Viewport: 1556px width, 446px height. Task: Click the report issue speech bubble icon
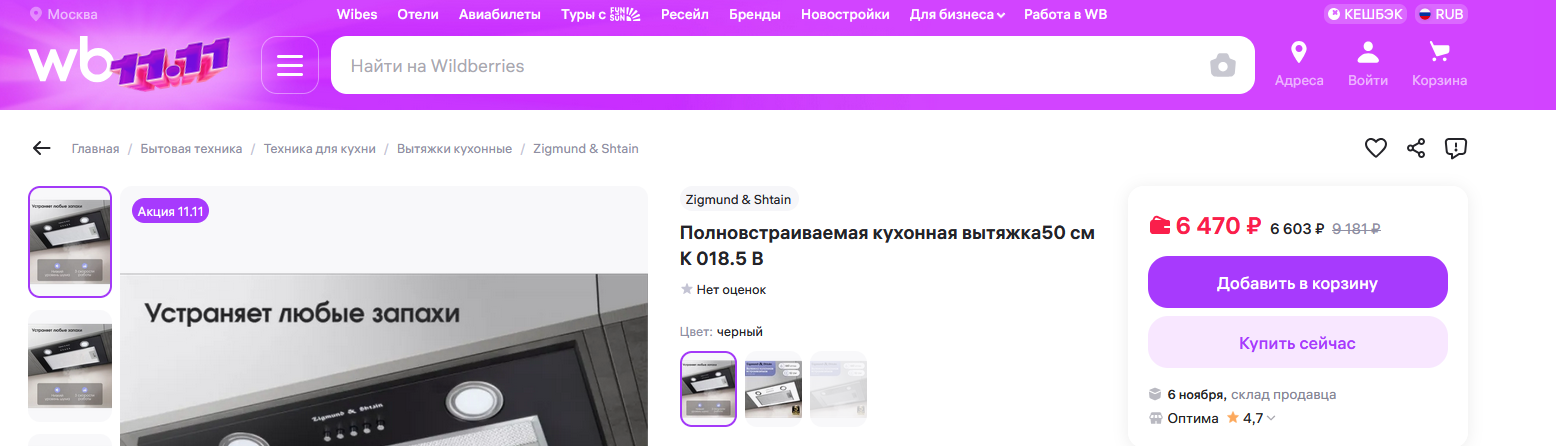coord(1456,148)
